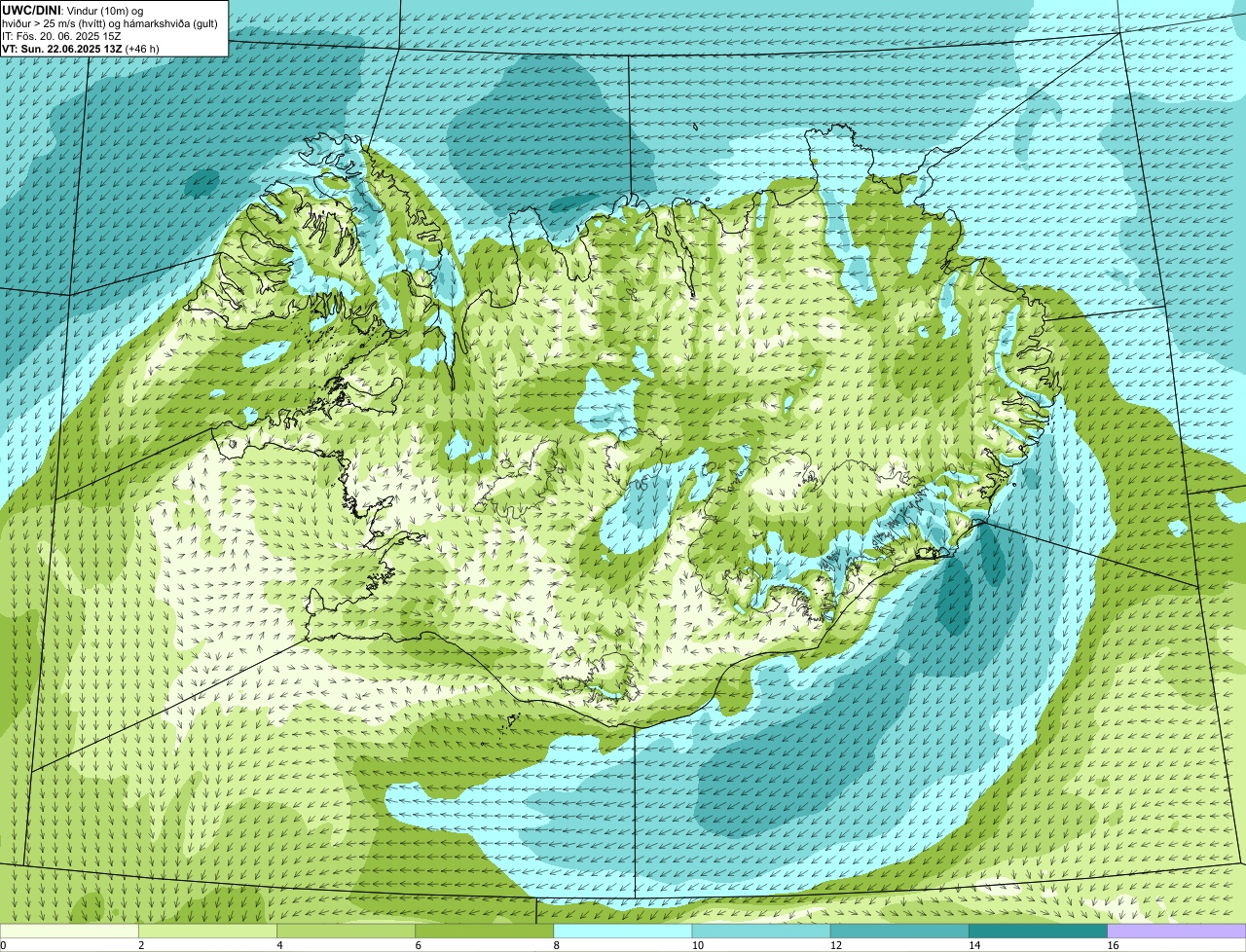Click the 8–10 m/s light cyan swatch
The height and width of the screenshot is (952, 1246).
[623, 932]
